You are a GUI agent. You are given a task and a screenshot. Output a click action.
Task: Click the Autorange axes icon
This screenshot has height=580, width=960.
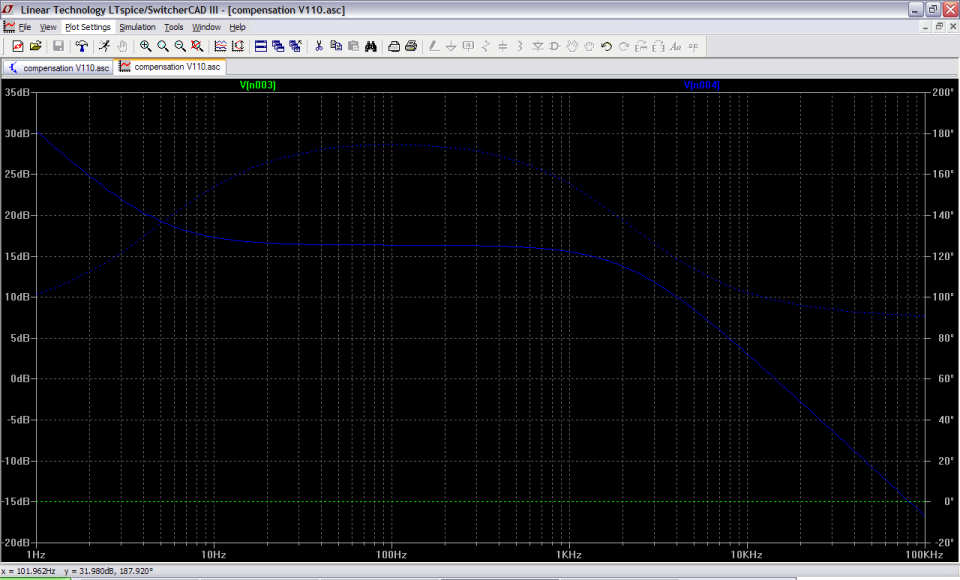coord(238,46)
